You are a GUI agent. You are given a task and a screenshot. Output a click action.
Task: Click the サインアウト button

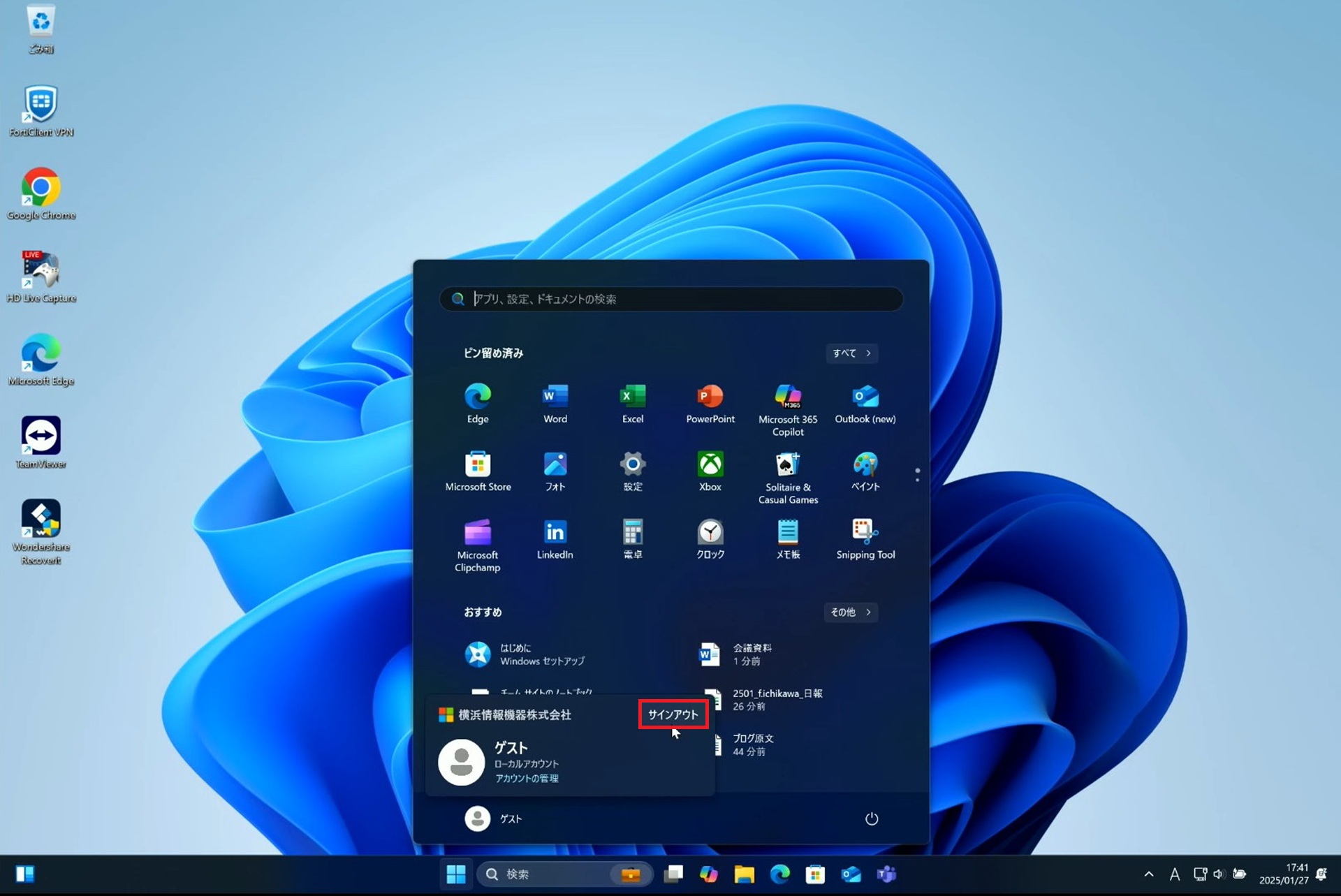(673, 714)
